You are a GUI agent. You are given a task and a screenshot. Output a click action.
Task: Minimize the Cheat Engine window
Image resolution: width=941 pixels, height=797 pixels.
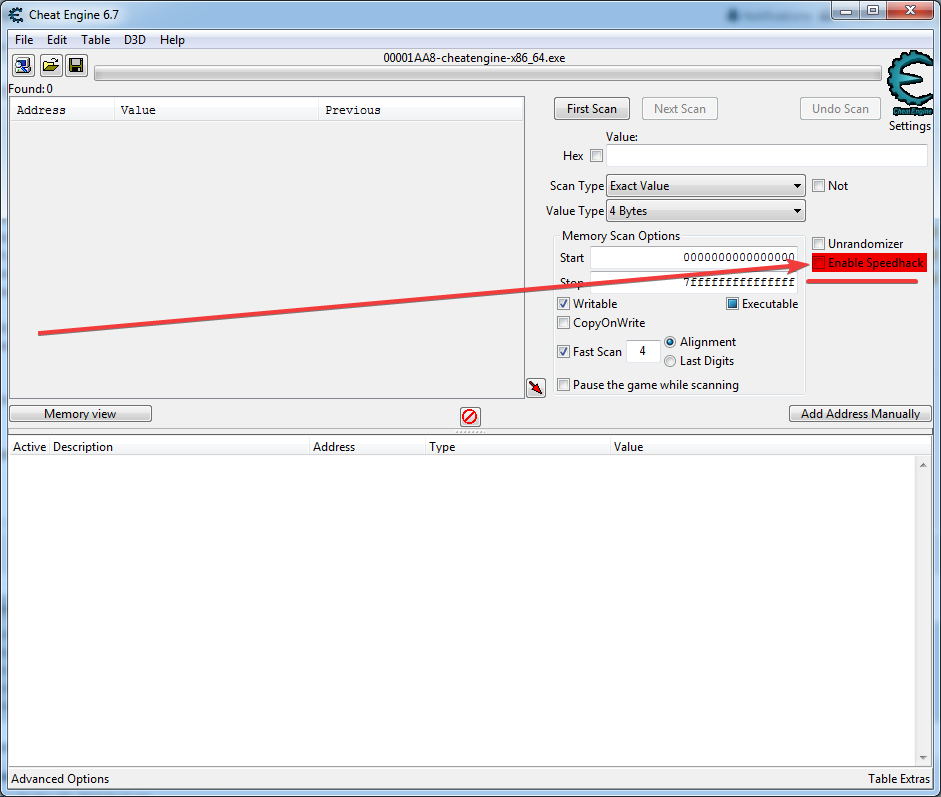tap(846, 11)
